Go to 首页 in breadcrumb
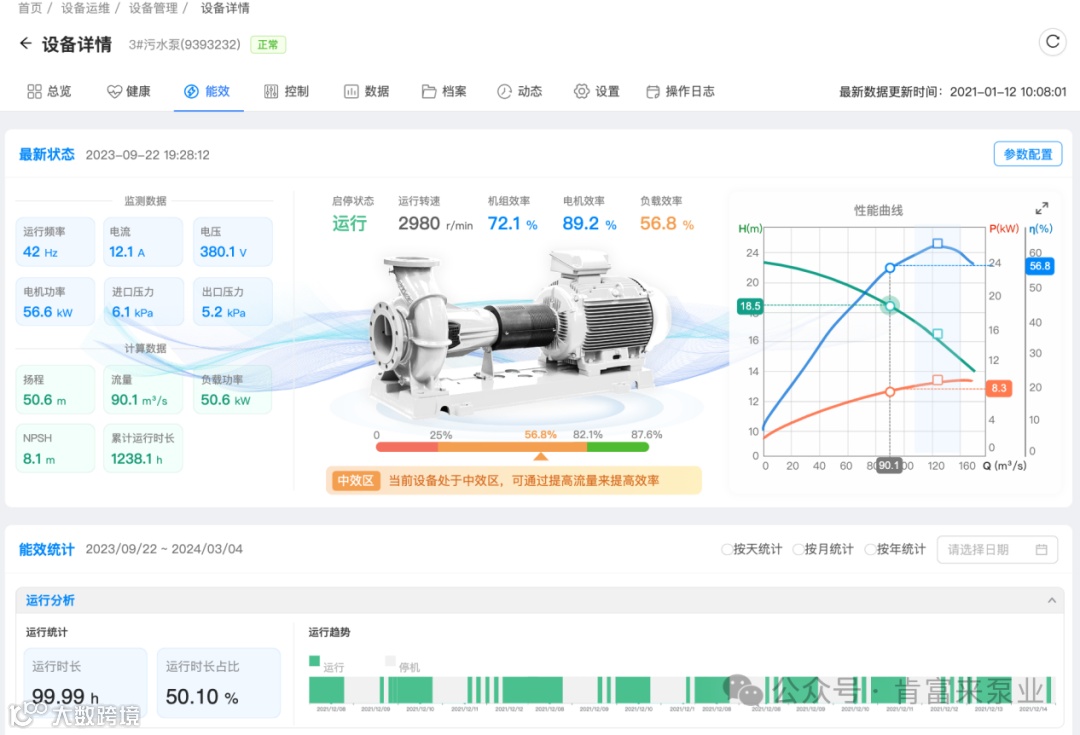The image size is (1080, 735). pos(30,8)
